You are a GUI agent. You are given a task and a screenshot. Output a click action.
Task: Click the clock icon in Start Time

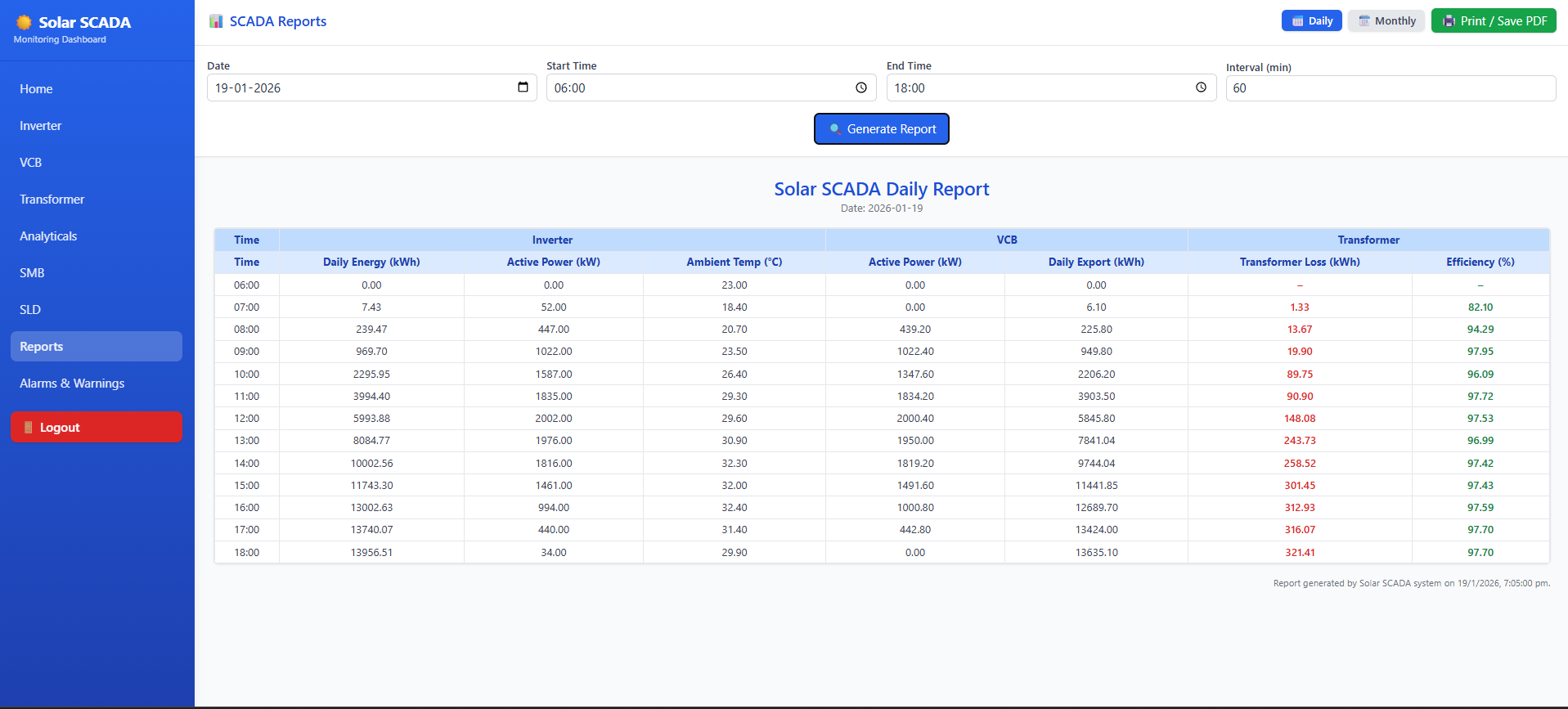(860, 88)
